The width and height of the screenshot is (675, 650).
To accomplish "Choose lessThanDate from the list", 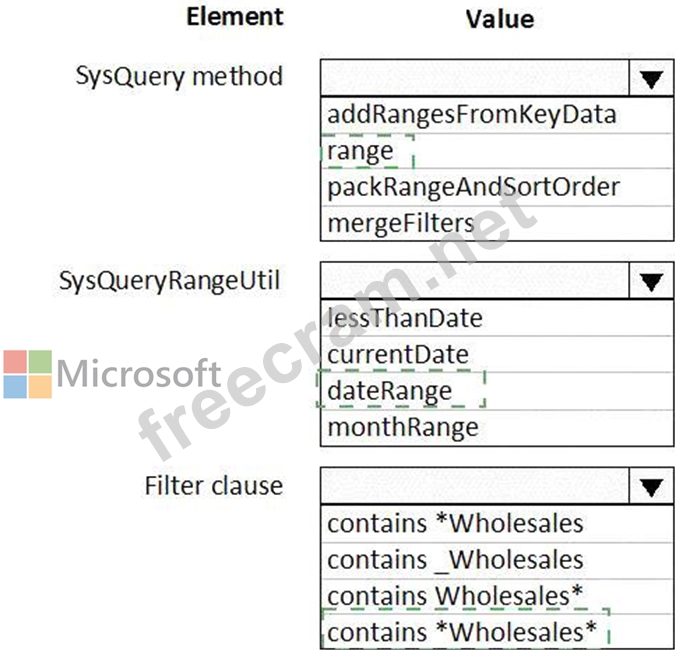I will (405, 318).
